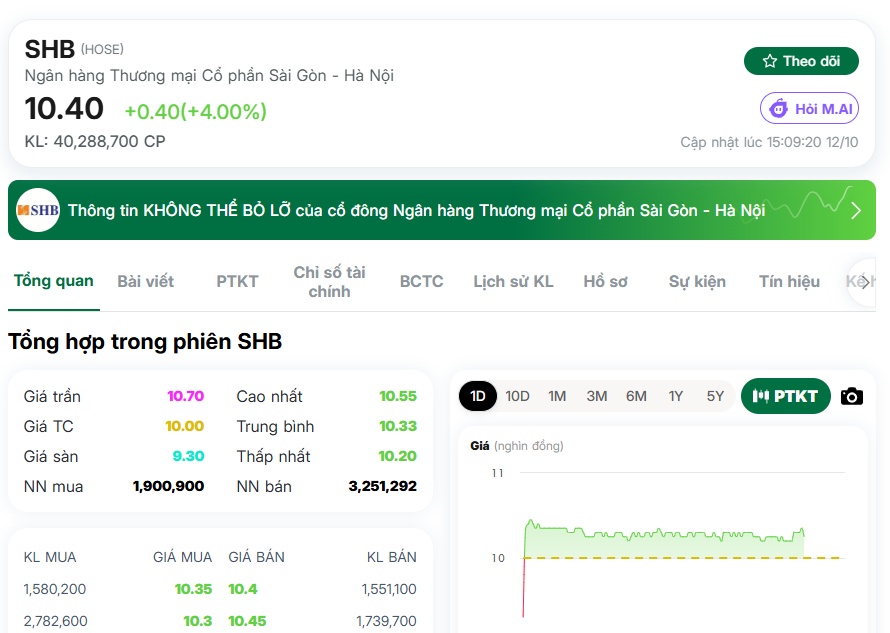Open Chỉ số tài chính tab

click(329, 282)
